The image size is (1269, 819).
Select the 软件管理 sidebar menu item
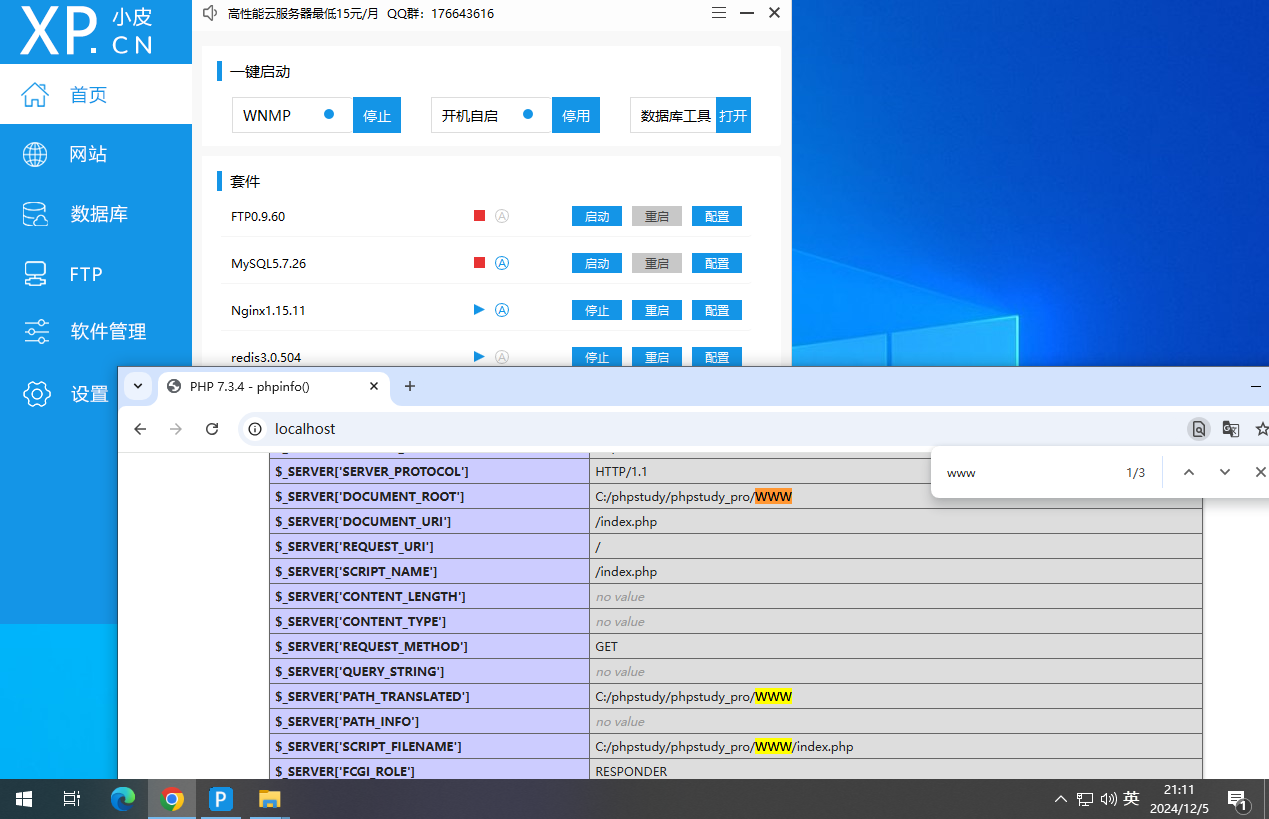pos(108,332)
